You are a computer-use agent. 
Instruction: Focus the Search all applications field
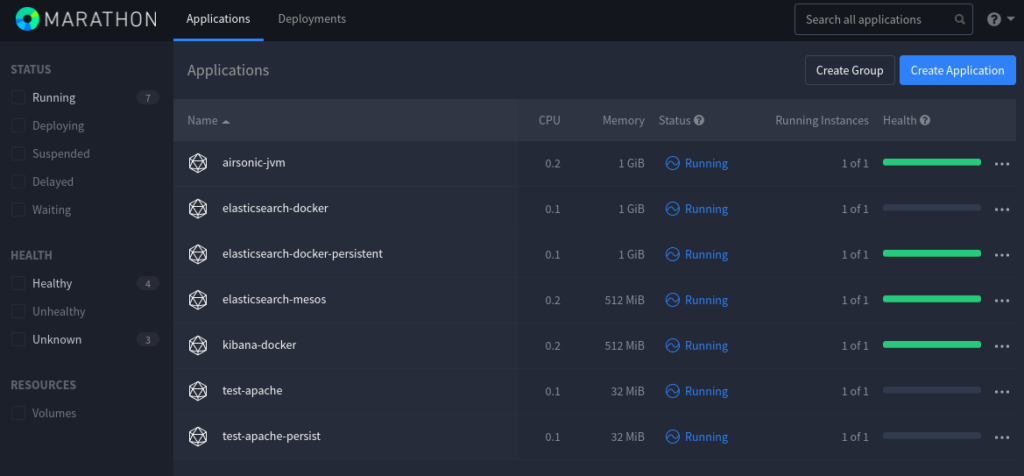tap(875, 19)
